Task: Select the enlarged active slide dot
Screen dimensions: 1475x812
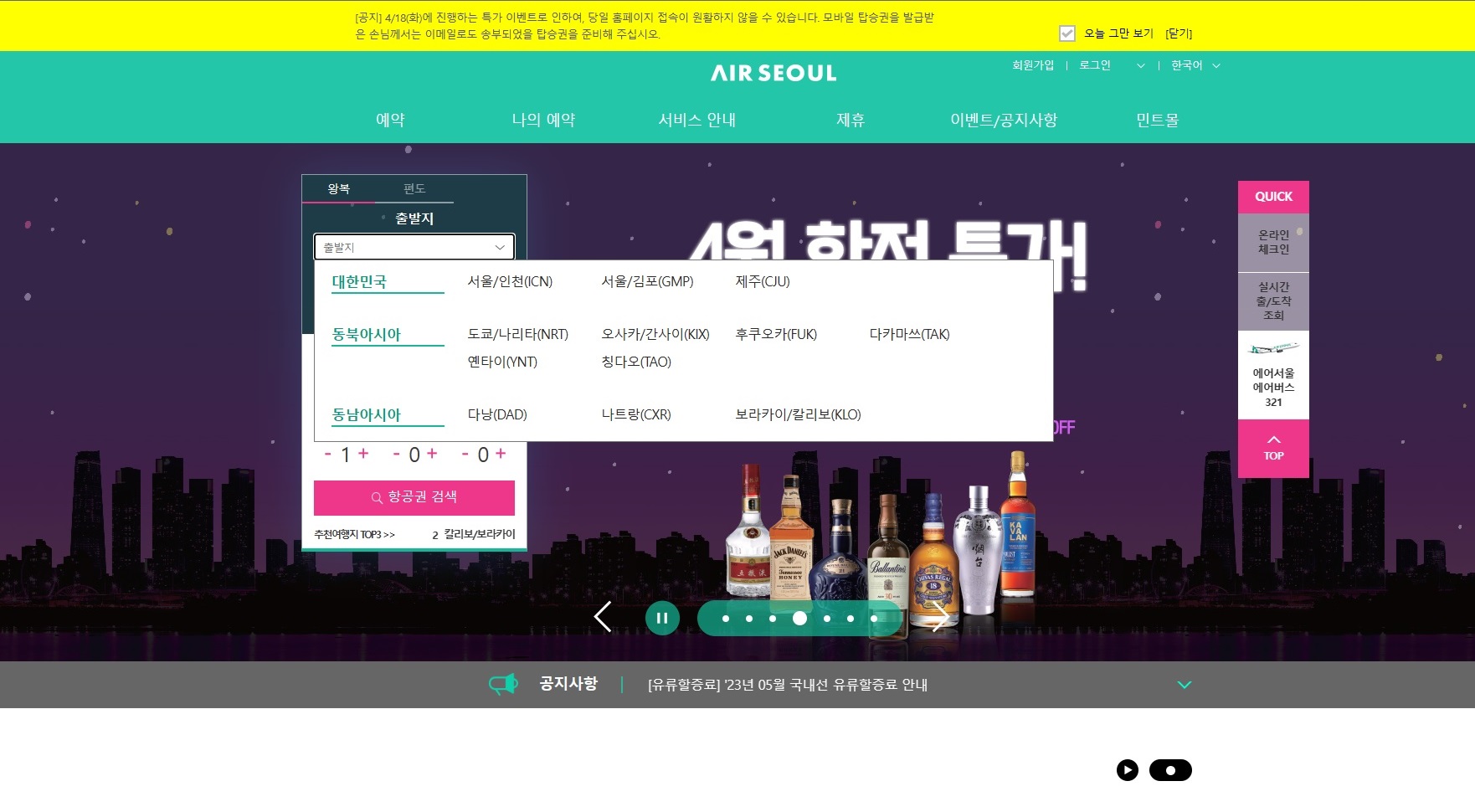Action: point(799,618)
